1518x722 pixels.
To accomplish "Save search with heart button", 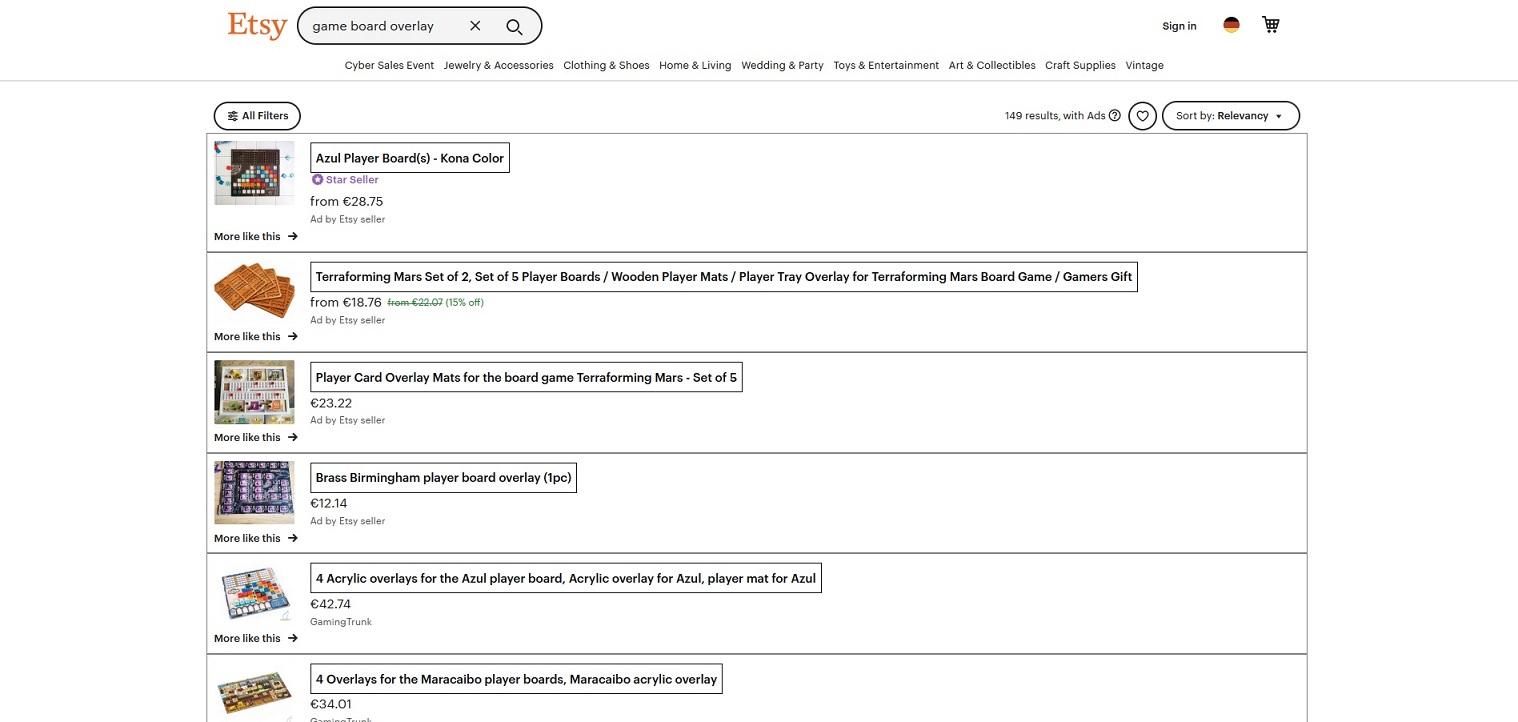I will click(x=1143, y=116).
